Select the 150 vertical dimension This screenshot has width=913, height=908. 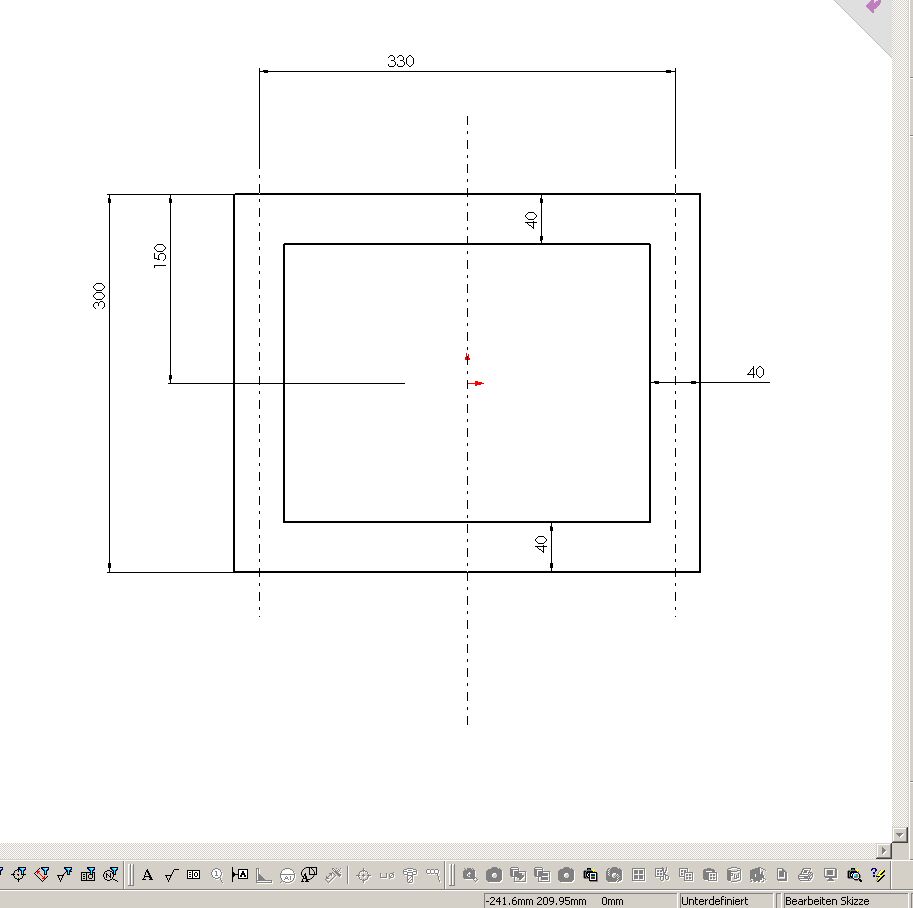click(160, 256)
